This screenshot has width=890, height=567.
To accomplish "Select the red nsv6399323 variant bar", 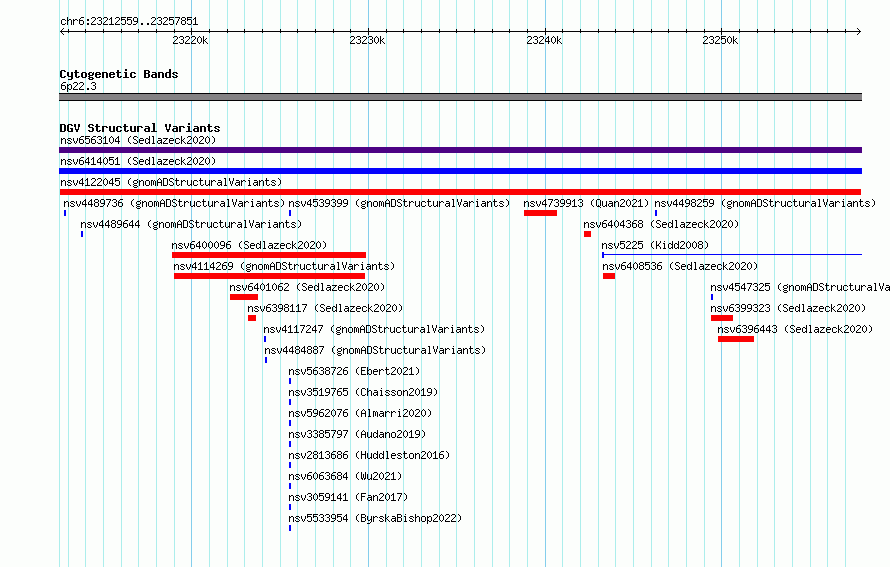I will click(x=722, y=318).
